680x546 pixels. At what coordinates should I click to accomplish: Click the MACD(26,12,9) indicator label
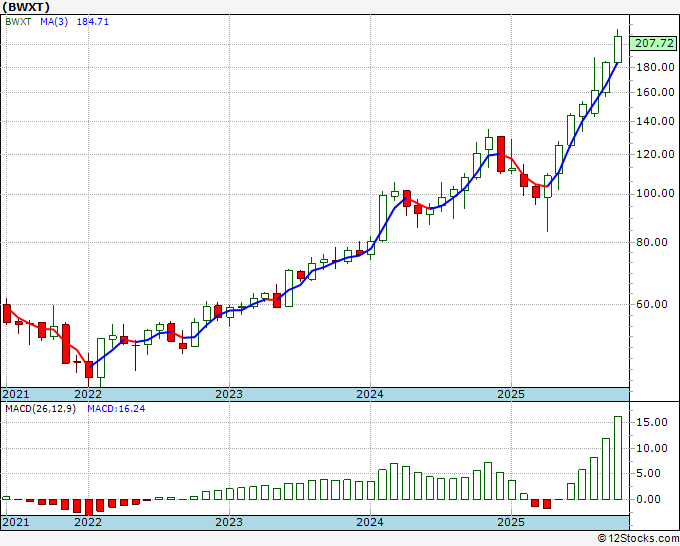coord(40,409)
